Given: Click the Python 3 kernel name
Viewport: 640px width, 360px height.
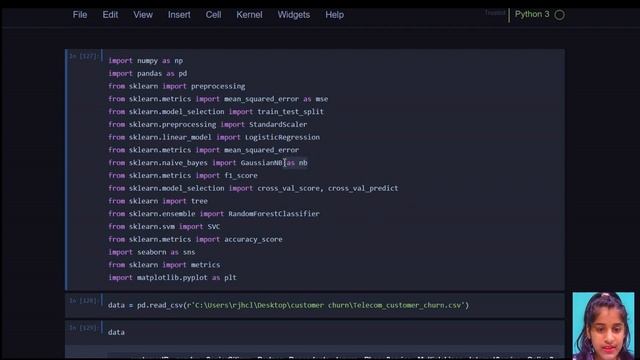Looking at the screenshot, I should click(x=532, y=14).
